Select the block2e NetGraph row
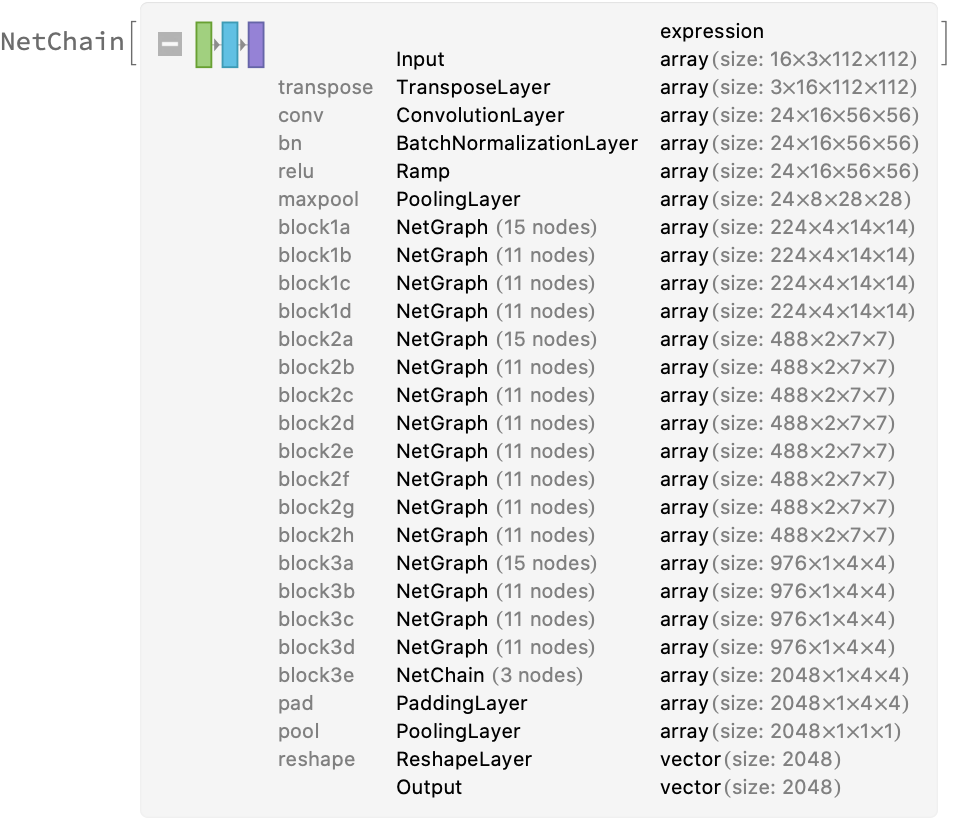The image size is (954, 822). point(496,451)
